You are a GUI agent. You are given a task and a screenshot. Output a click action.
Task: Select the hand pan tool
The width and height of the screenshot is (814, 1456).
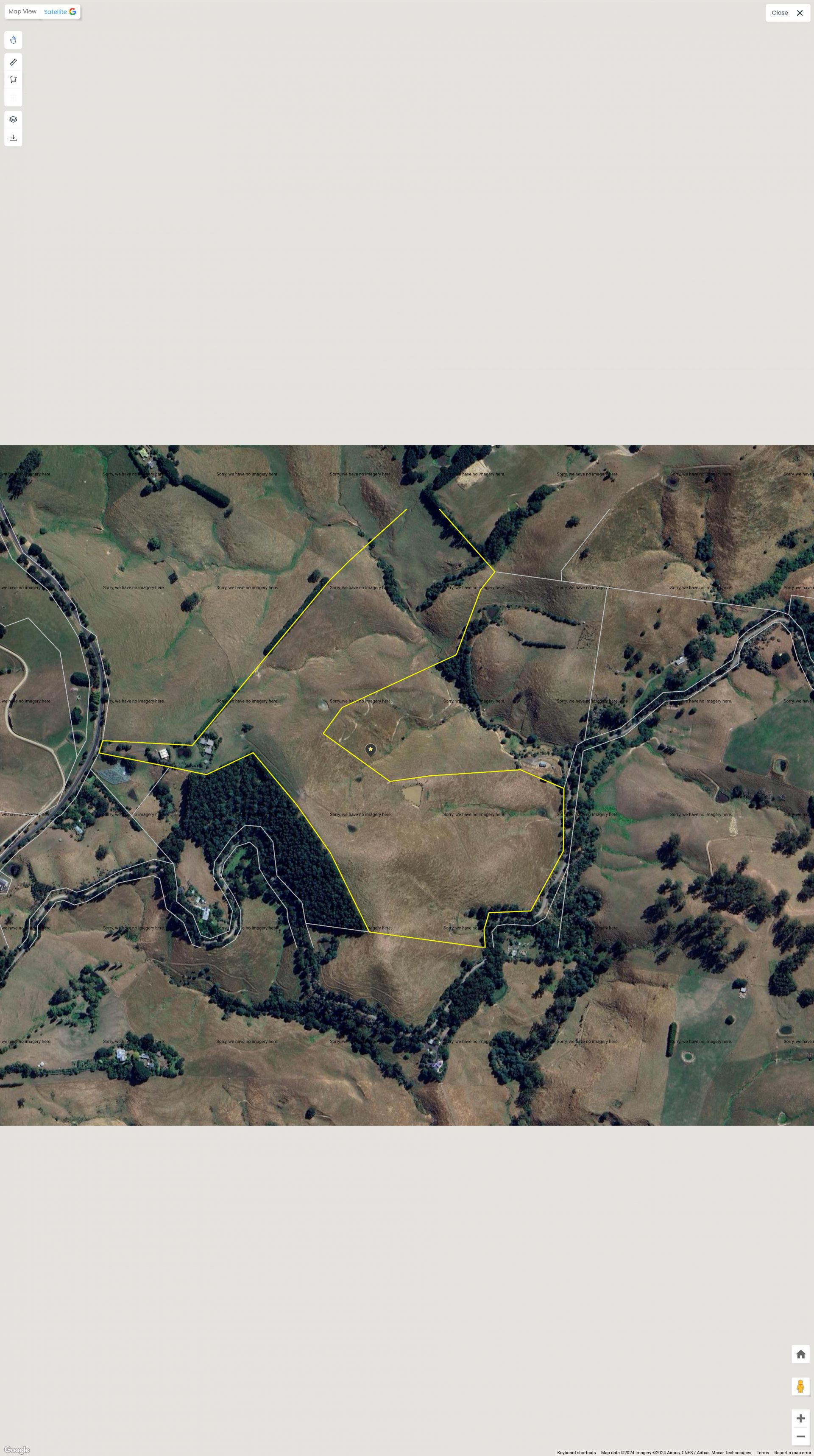tap(13, 40)
